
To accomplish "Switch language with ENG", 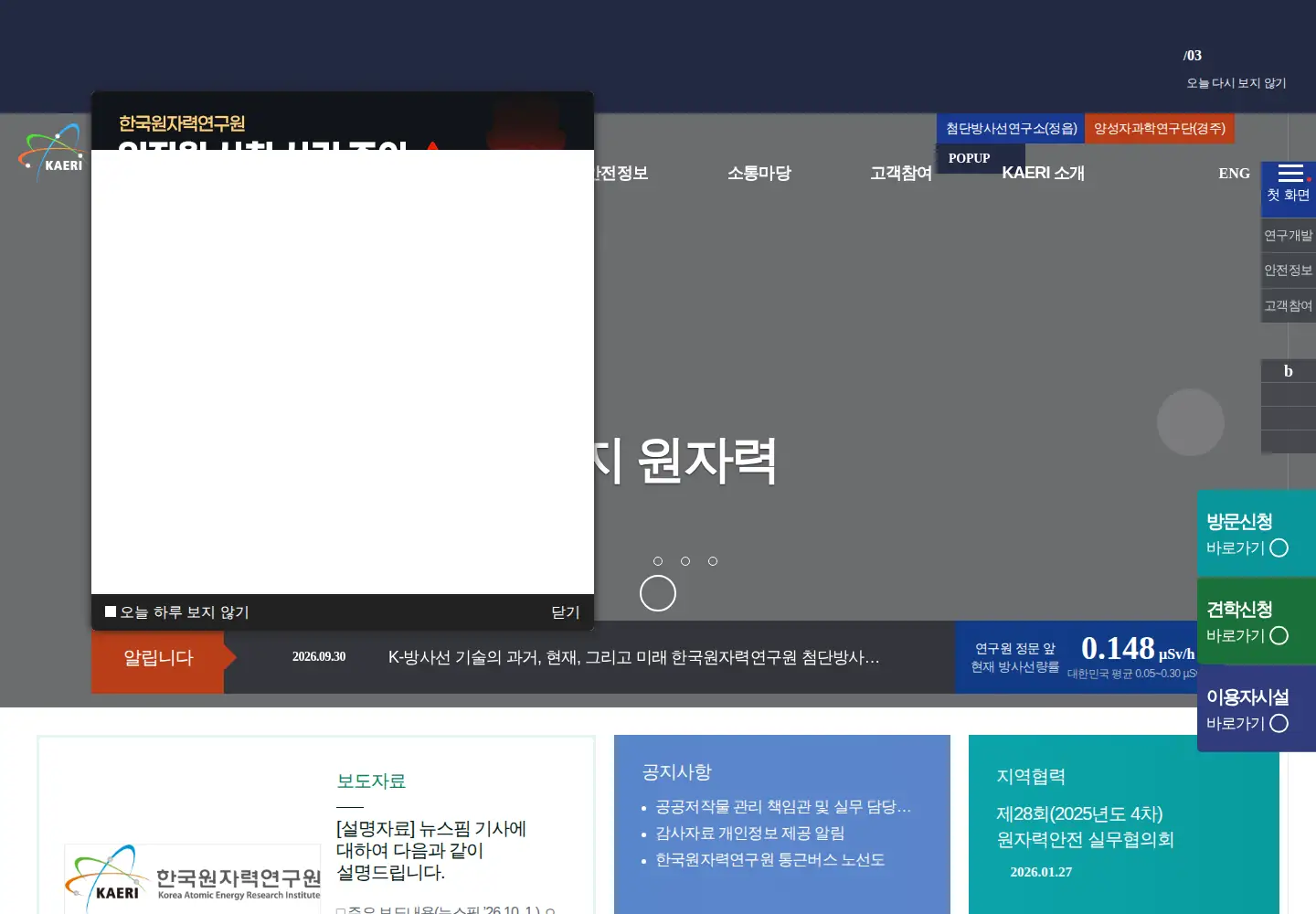I will coord(1234,173).
